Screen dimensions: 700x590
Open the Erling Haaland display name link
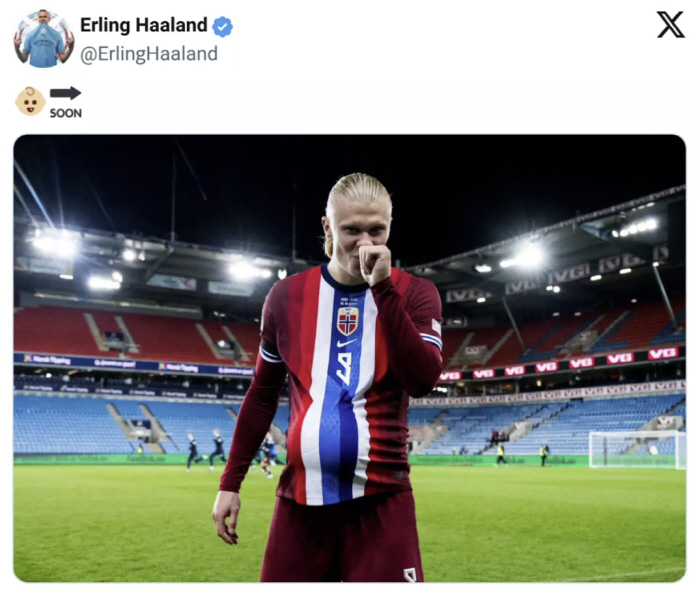[x=144, y=25]
